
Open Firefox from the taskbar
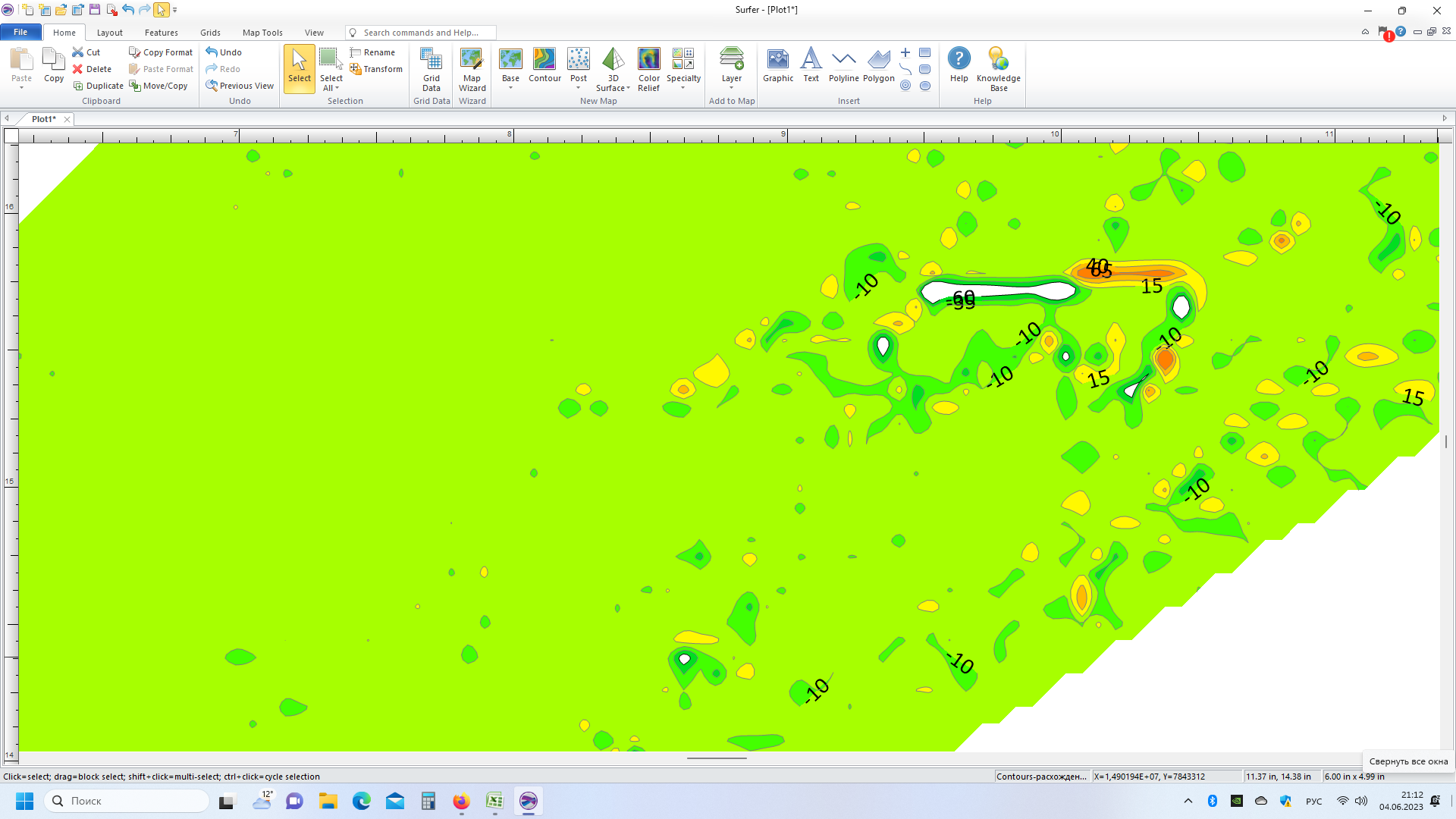click(x=461, y=801)
